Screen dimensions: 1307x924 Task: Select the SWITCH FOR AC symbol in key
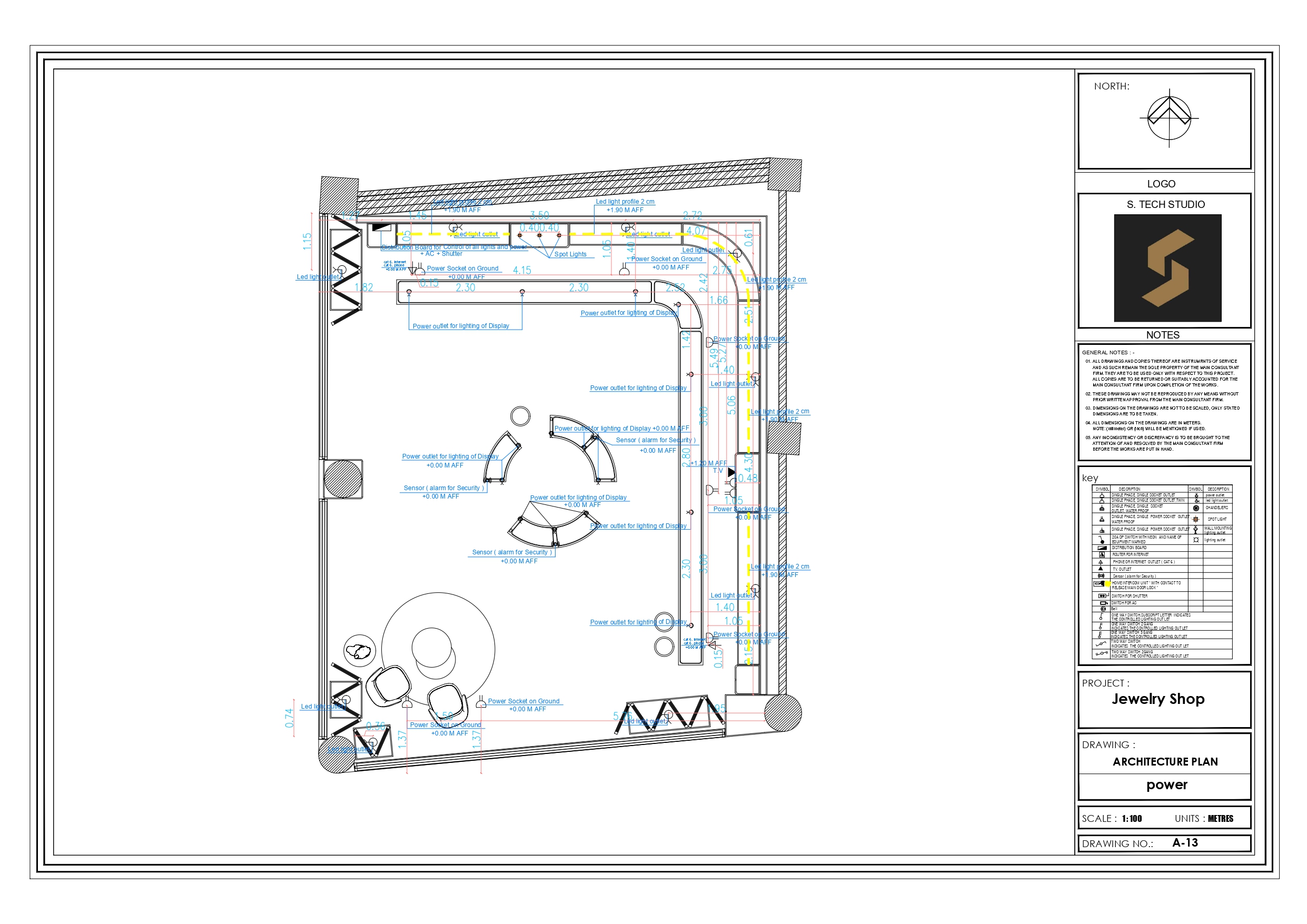[x=1104, y=603]
